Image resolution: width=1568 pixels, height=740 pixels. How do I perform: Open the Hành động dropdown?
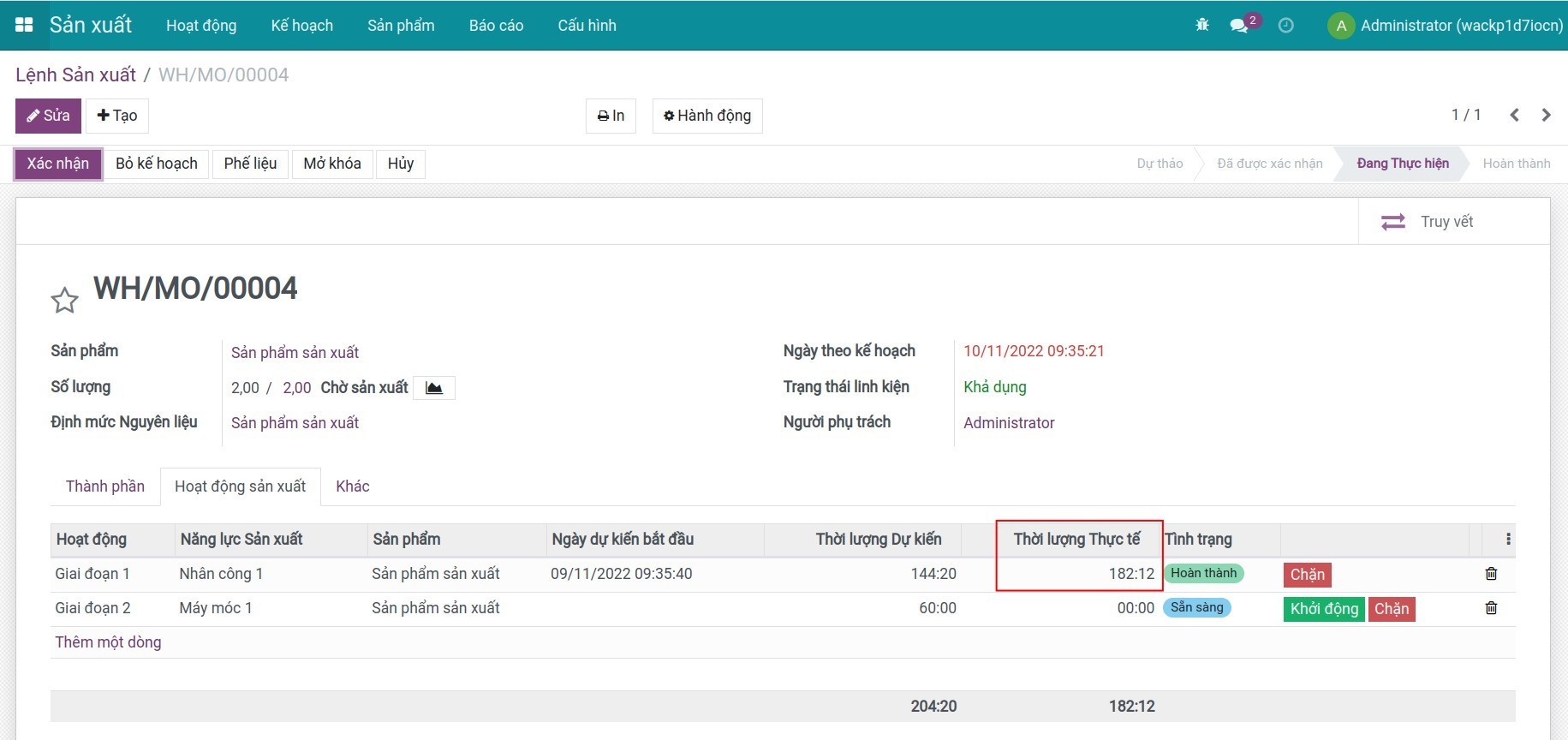pyautogui.click(x=707, y=116)
